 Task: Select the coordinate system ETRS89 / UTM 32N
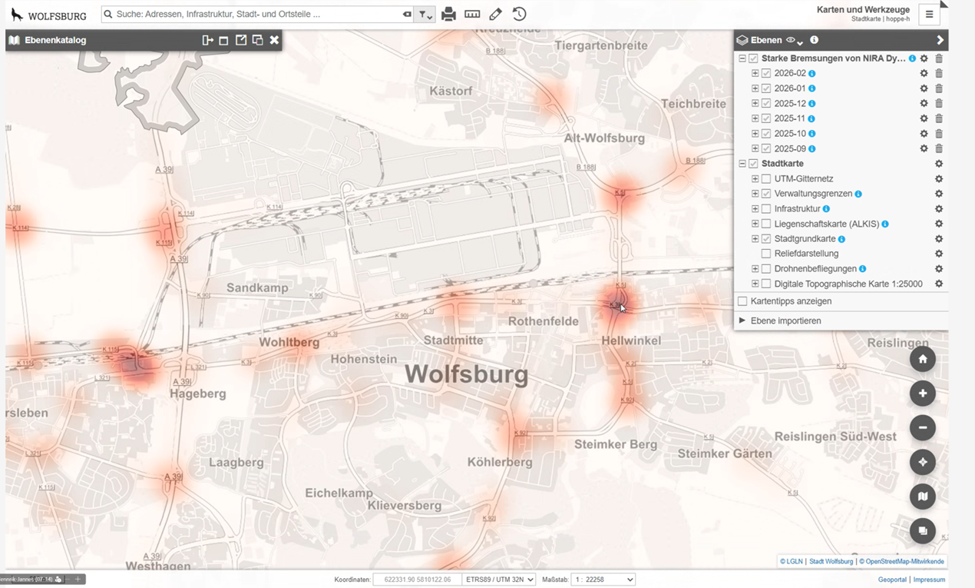(x=499, y=579)
